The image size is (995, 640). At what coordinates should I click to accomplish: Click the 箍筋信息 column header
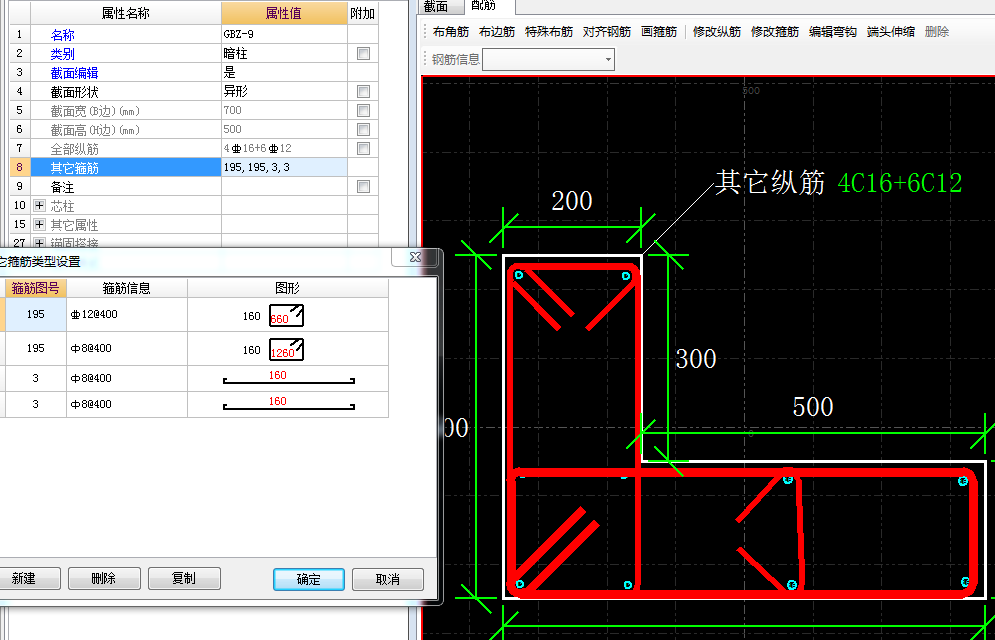pyautogui.click(x=127, y=289)
